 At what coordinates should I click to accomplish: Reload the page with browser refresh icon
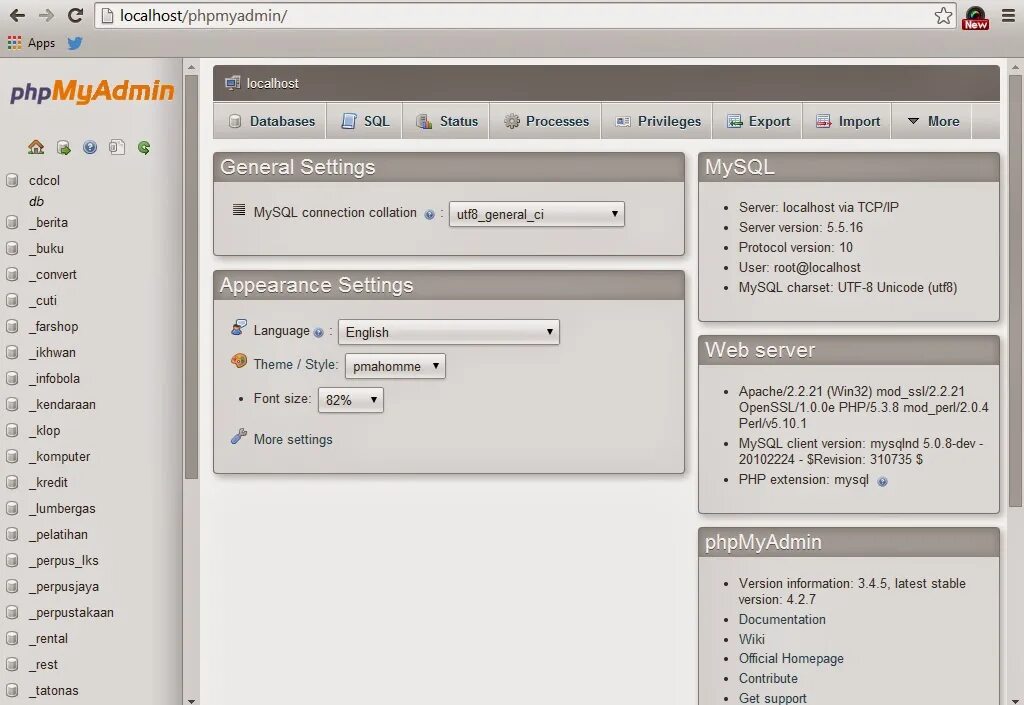click(x=75, y=16)
